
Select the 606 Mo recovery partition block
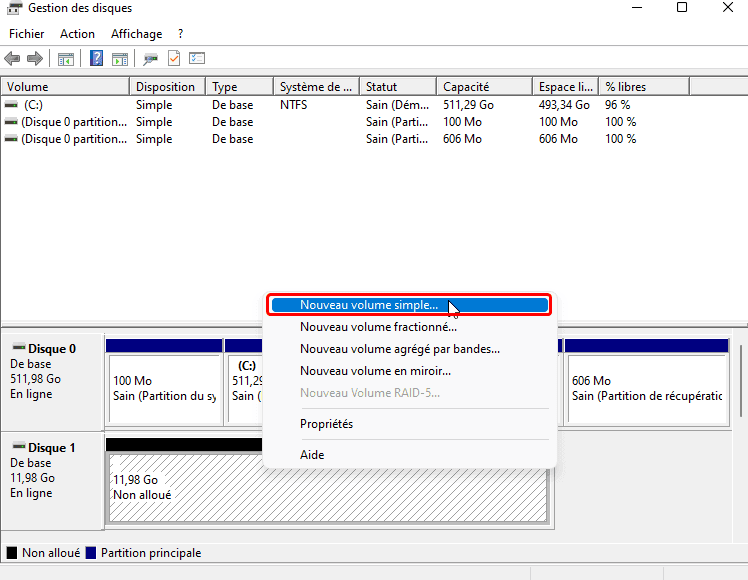[x=647, y=382]
